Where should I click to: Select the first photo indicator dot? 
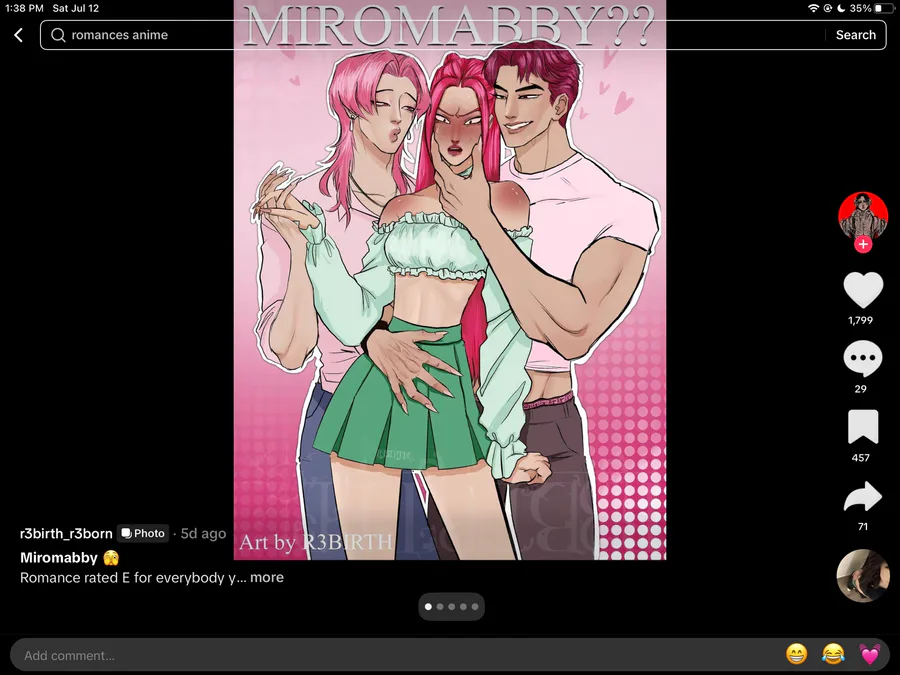[428, 607]
